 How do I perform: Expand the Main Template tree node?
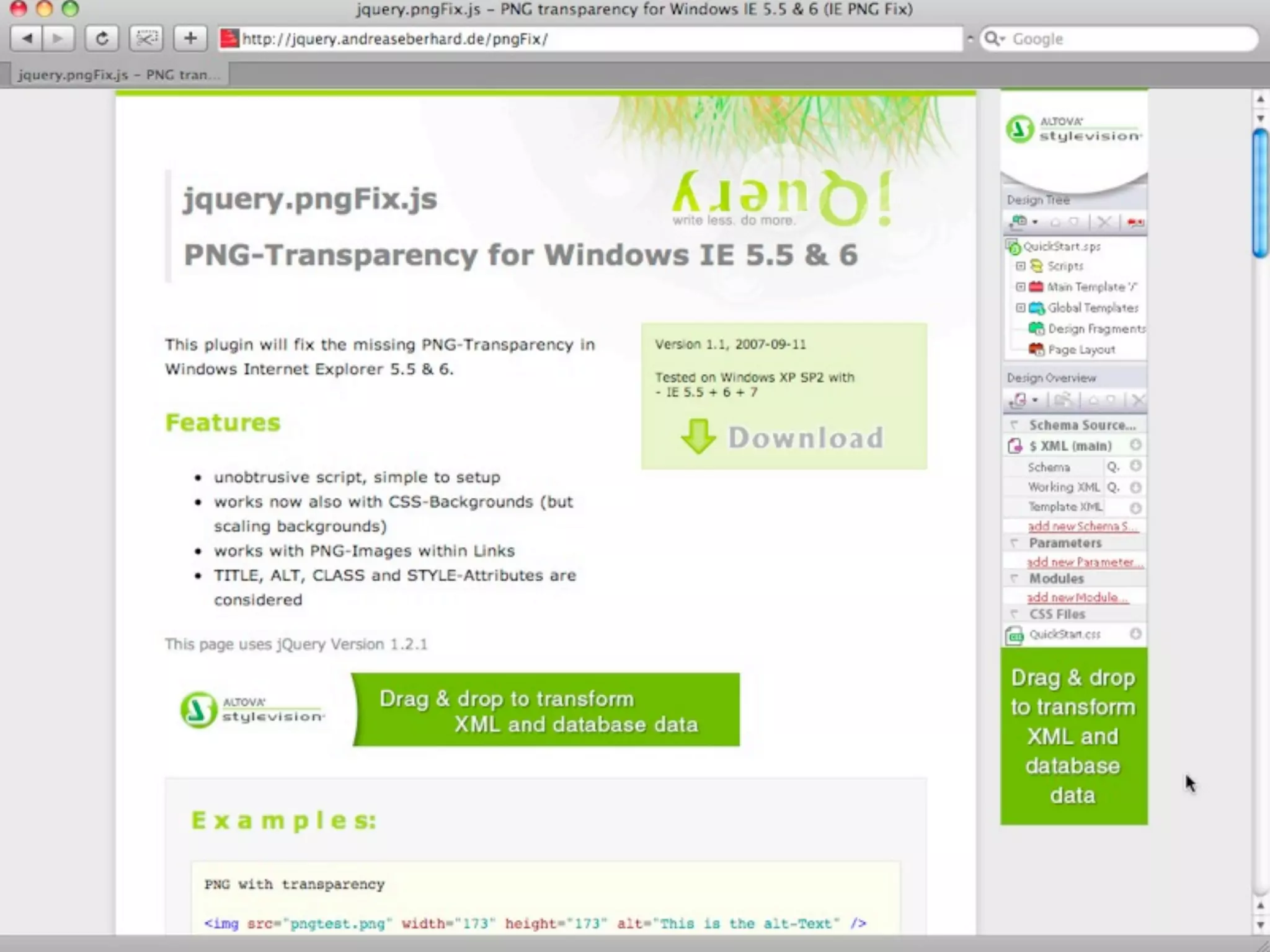click(1020, 287)
